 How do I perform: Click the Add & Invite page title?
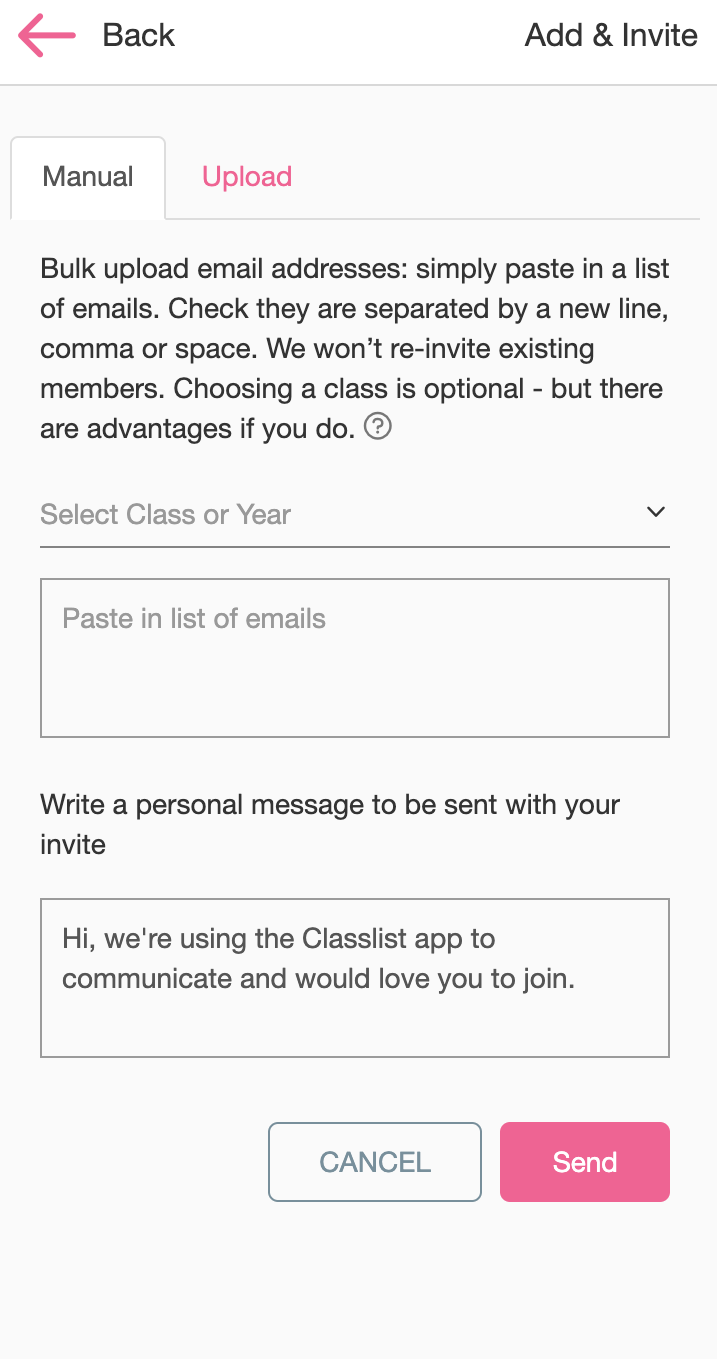611,35
